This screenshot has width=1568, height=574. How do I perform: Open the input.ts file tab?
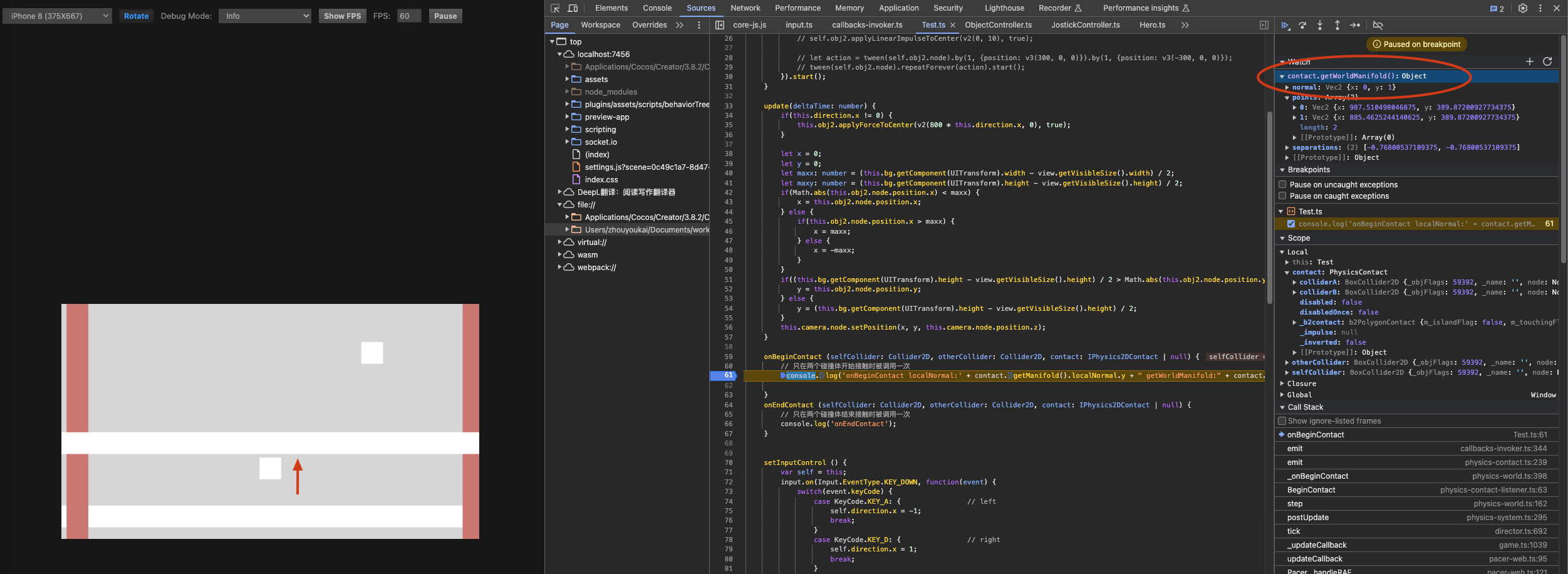pos(799,25)
